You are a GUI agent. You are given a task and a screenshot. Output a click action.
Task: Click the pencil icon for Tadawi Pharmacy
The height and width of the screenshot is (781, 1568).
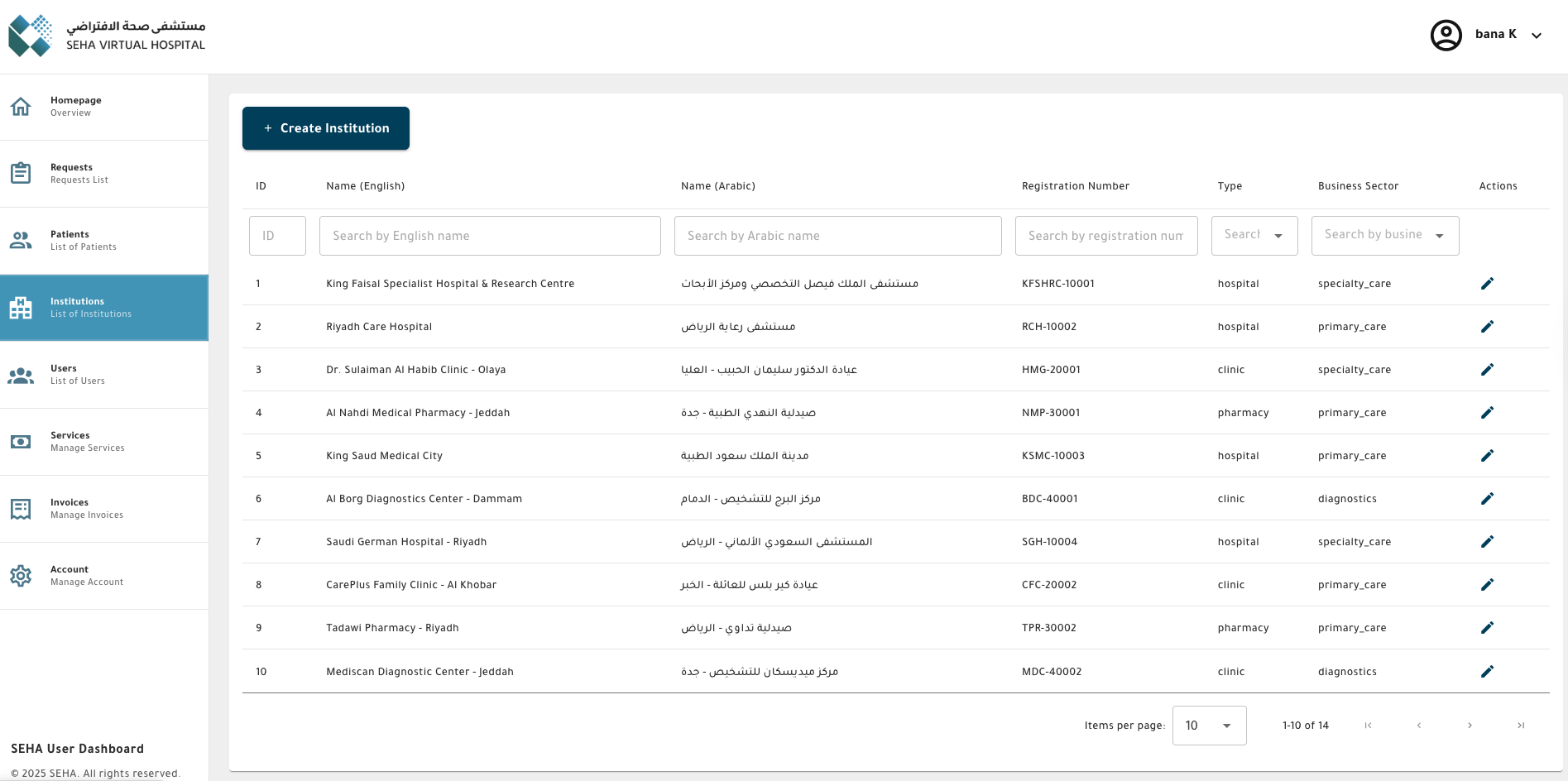coord(1488,627)
